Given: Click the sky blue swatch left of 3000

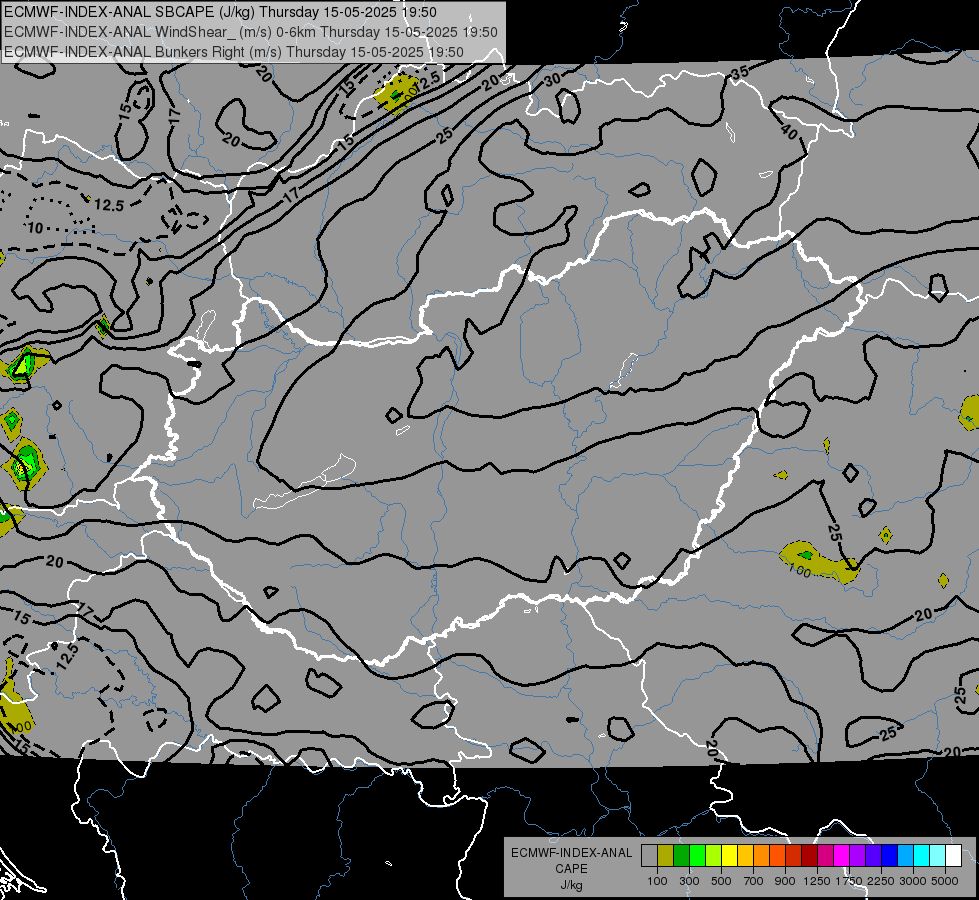Looking at the screenshot, I should (x=906, y=856).
